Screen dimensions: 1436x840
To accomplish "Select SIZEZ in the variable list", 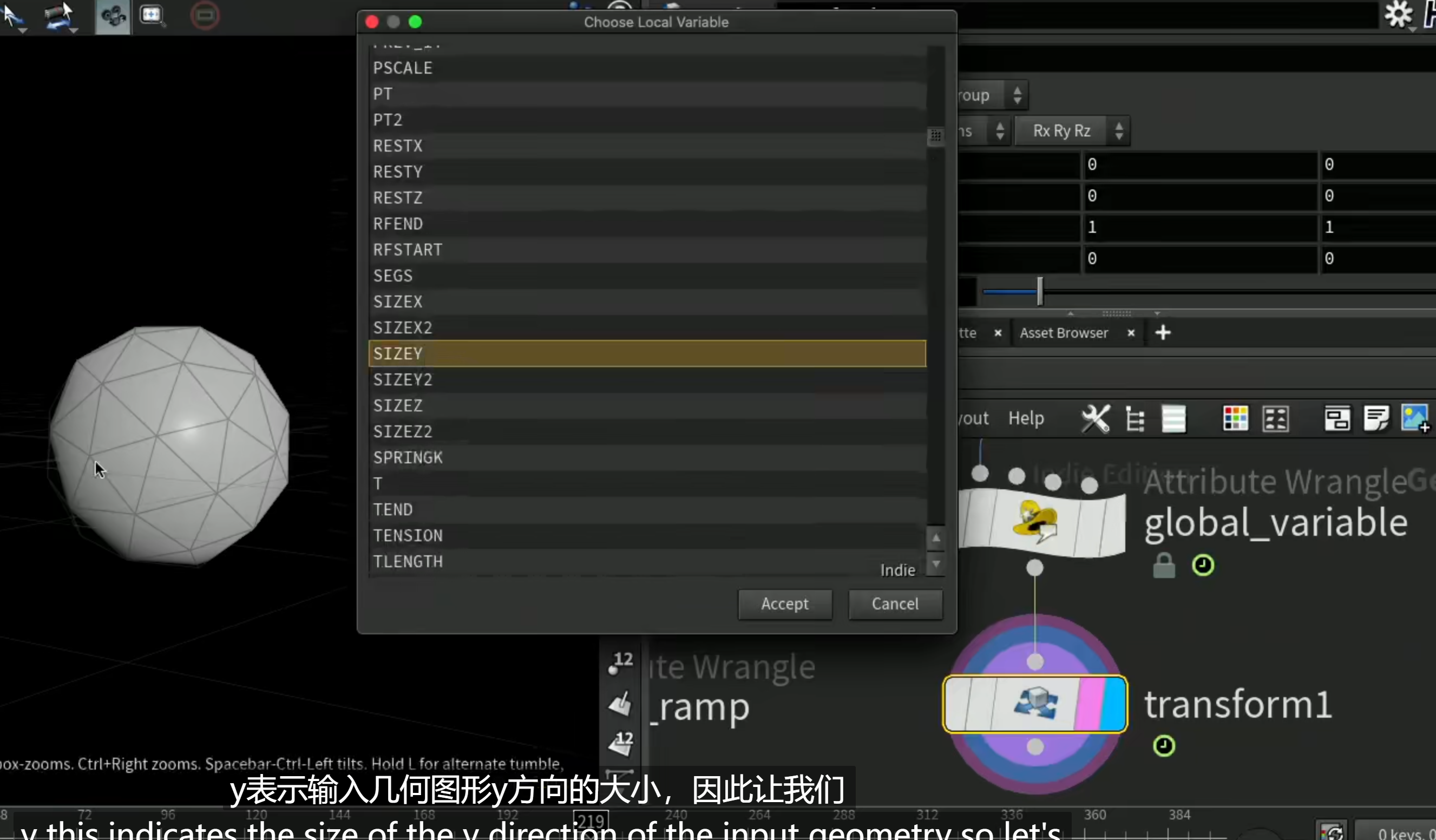I will click(647, 406).
